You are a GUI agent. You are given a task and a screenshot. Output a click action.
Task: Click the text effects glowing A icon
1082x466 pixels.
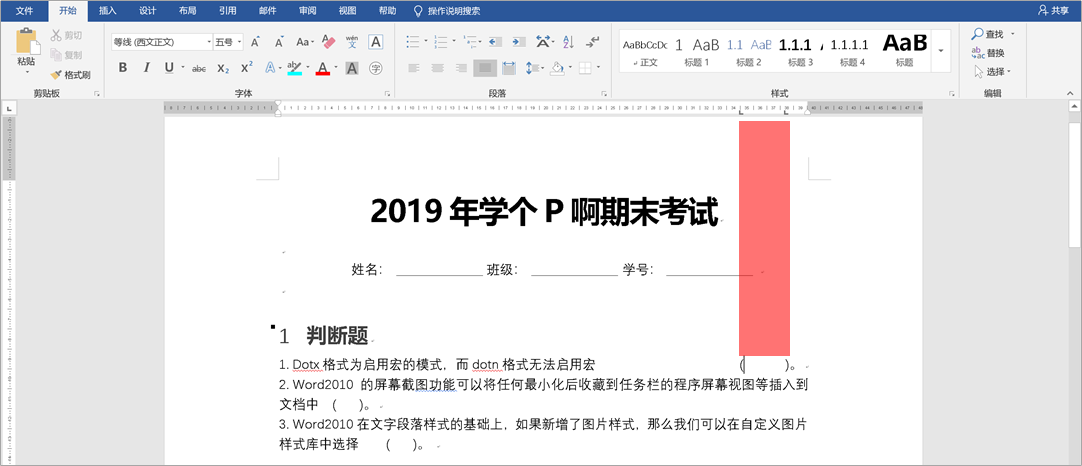point(270,68)
